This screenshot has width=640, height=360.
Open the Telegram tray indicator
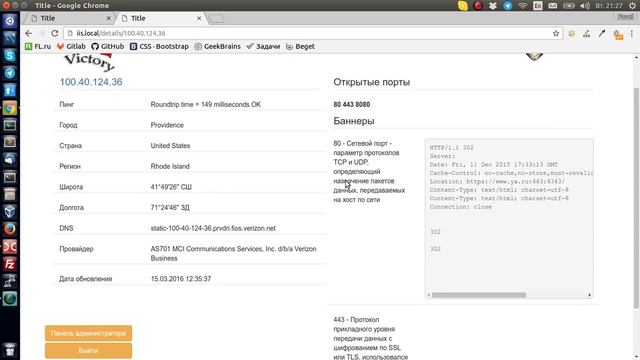point(508,6)
